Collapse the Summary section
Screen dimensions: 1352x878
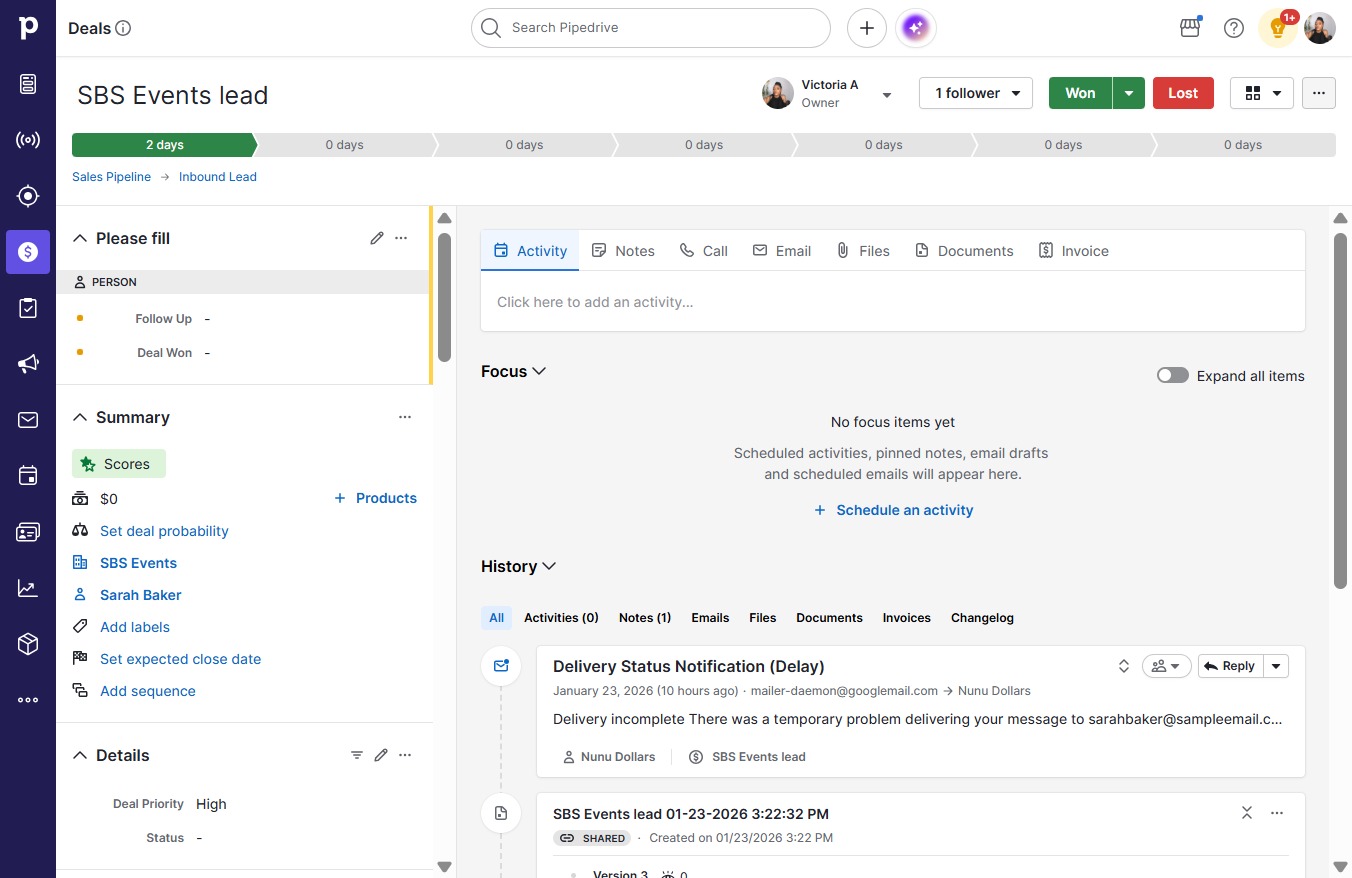pos(80,417)
